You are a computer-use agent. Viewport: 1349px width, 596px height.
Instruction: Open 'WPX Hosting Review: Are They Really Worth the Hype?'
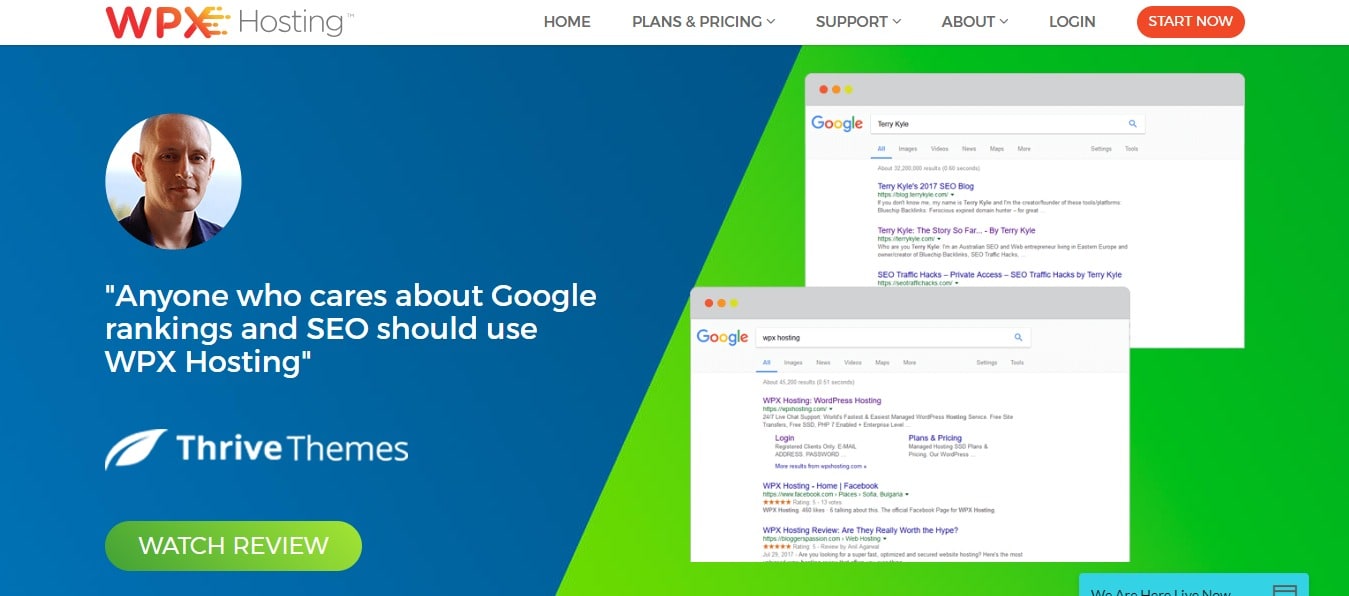[860, 530]
